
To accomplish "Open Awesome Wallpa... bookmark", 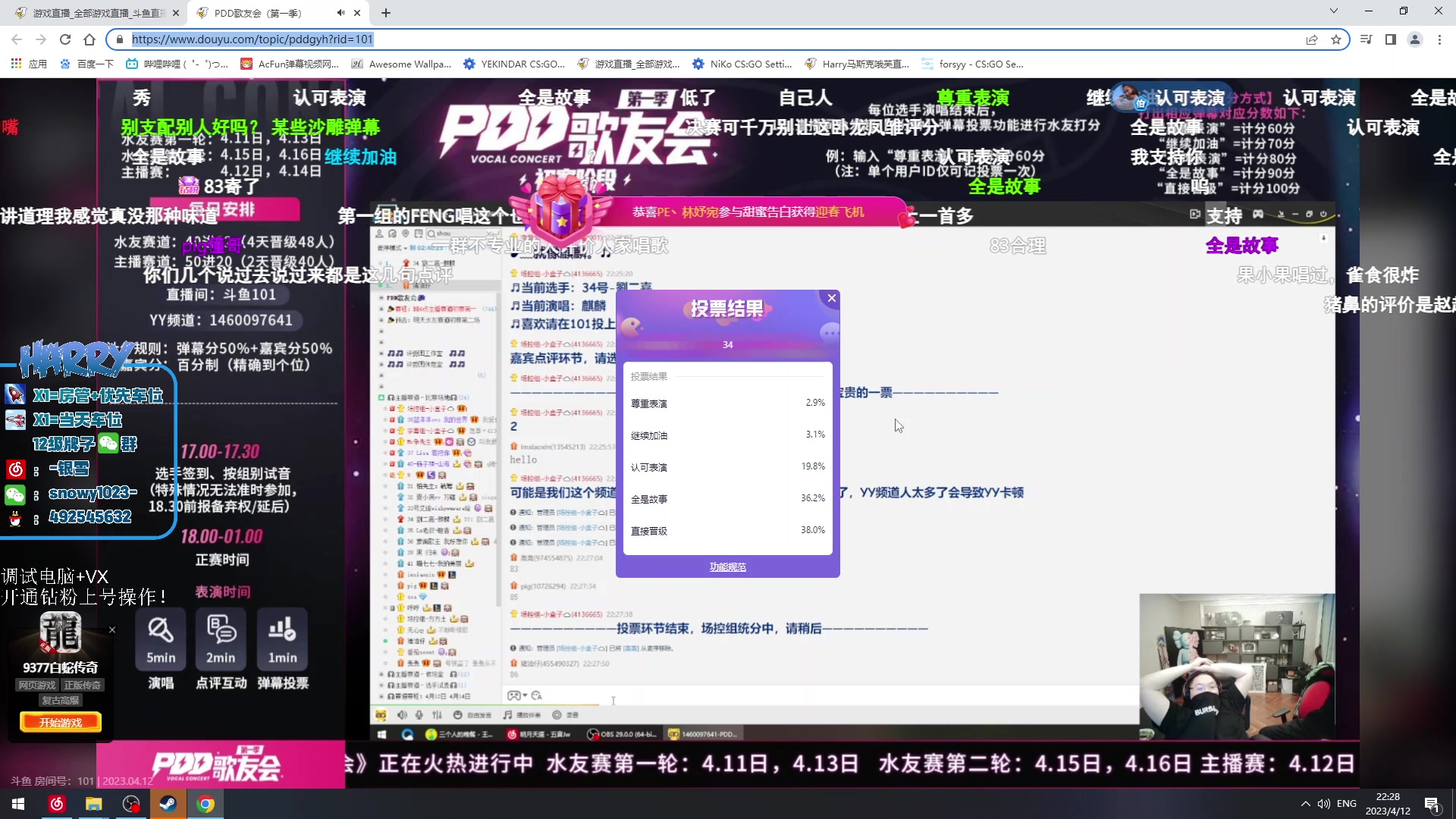I will click(401, 64).
